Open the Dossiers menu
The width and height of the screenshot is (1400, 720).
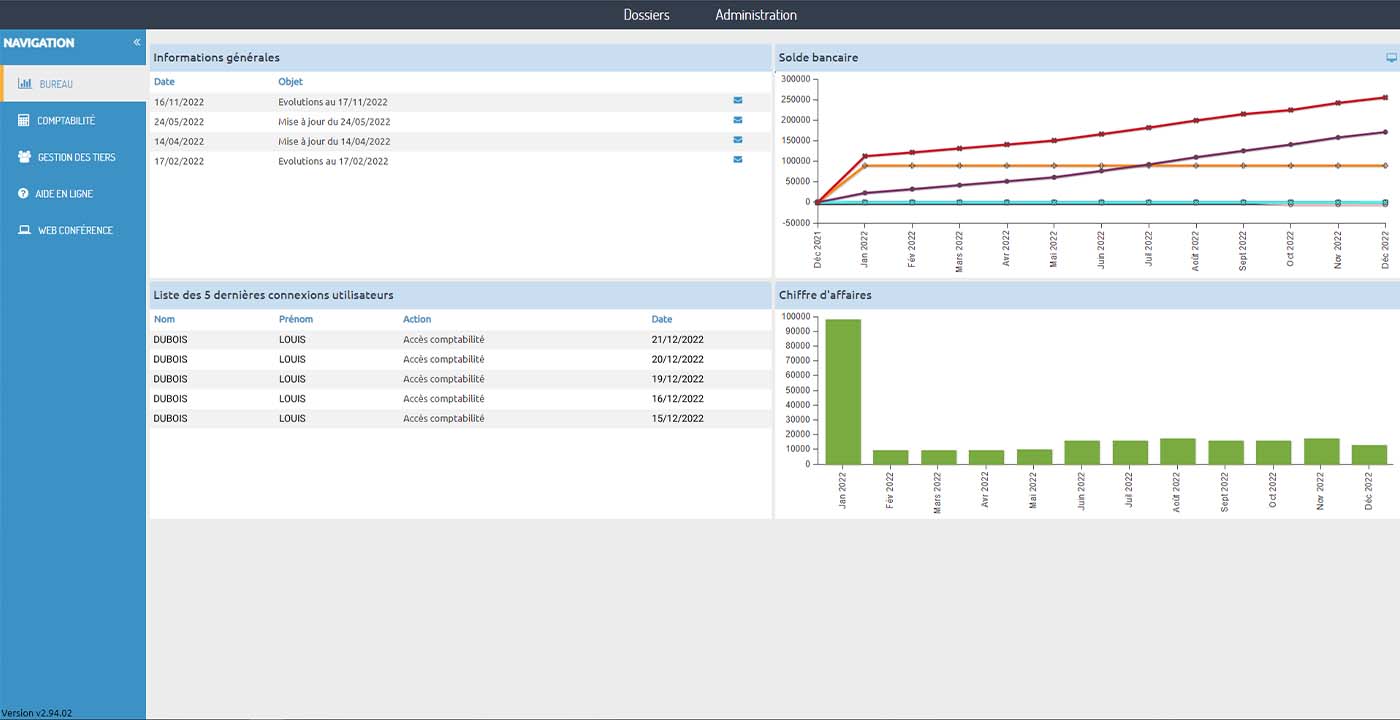(x=646, y=15)
